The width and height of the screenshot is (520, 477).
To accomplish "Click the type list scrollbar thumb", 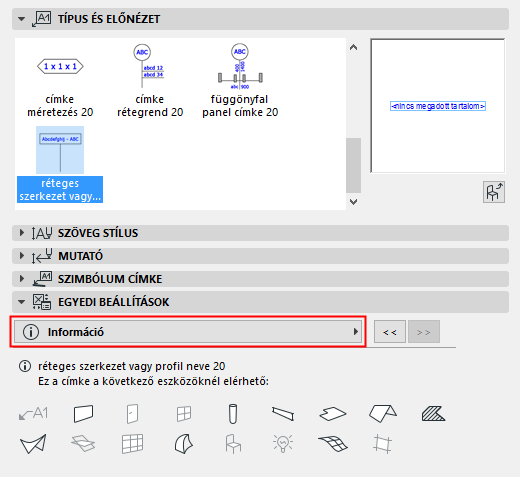I will click(x=354, y=165).
